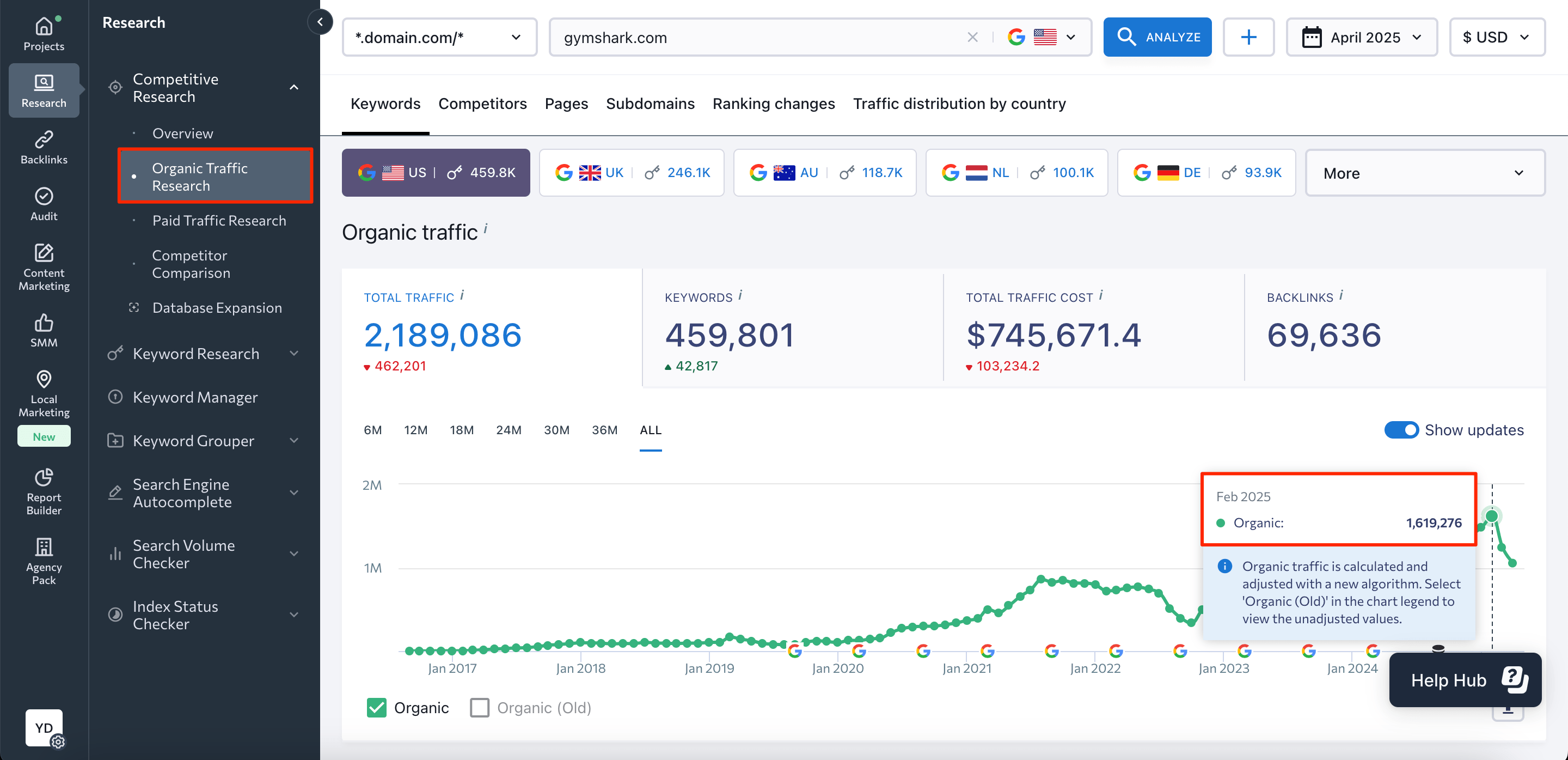Click the ANALYZE button
Image resolution: width=1568 pixels, height=760 pixels.
pyautogui.click(x=1157, y=37)
